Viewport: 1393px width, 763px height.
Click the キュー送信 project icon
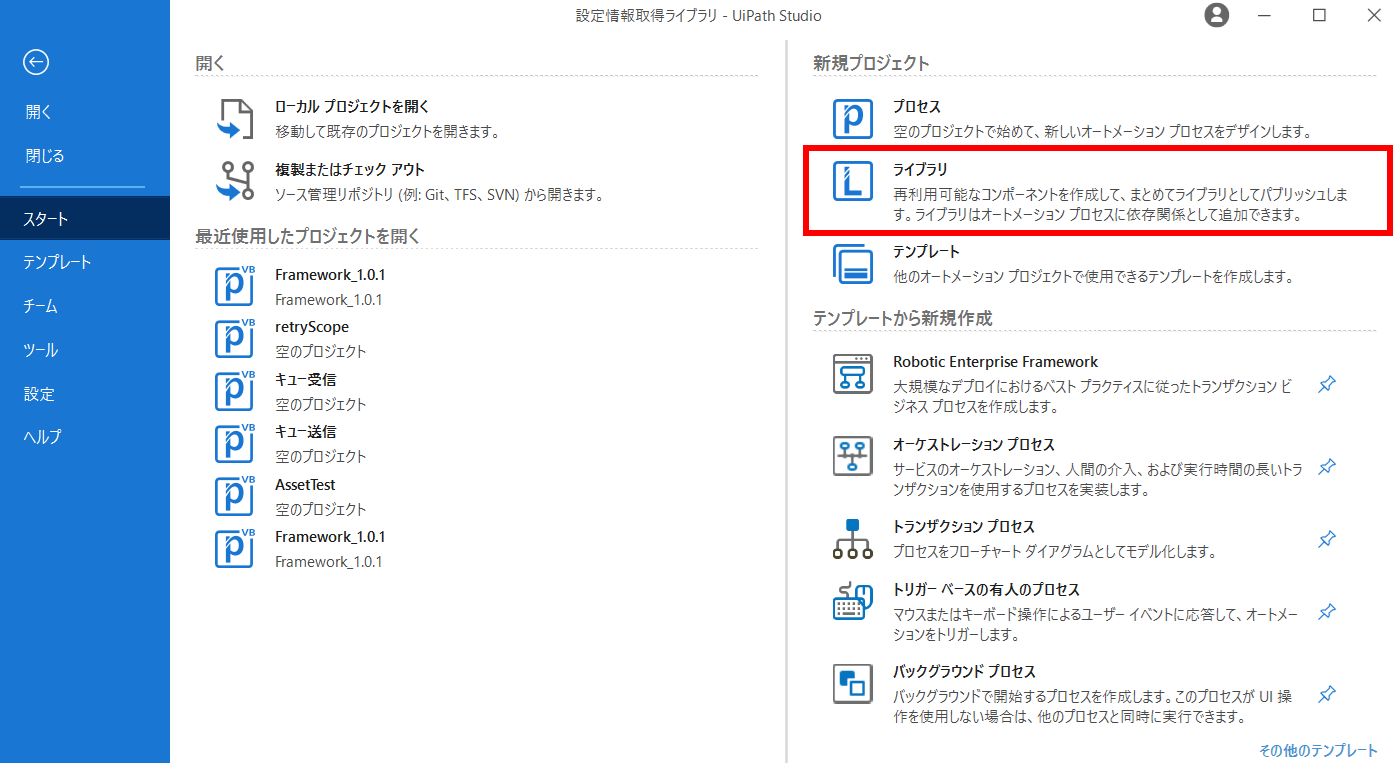pyautogui.click(x=236, y=443)
